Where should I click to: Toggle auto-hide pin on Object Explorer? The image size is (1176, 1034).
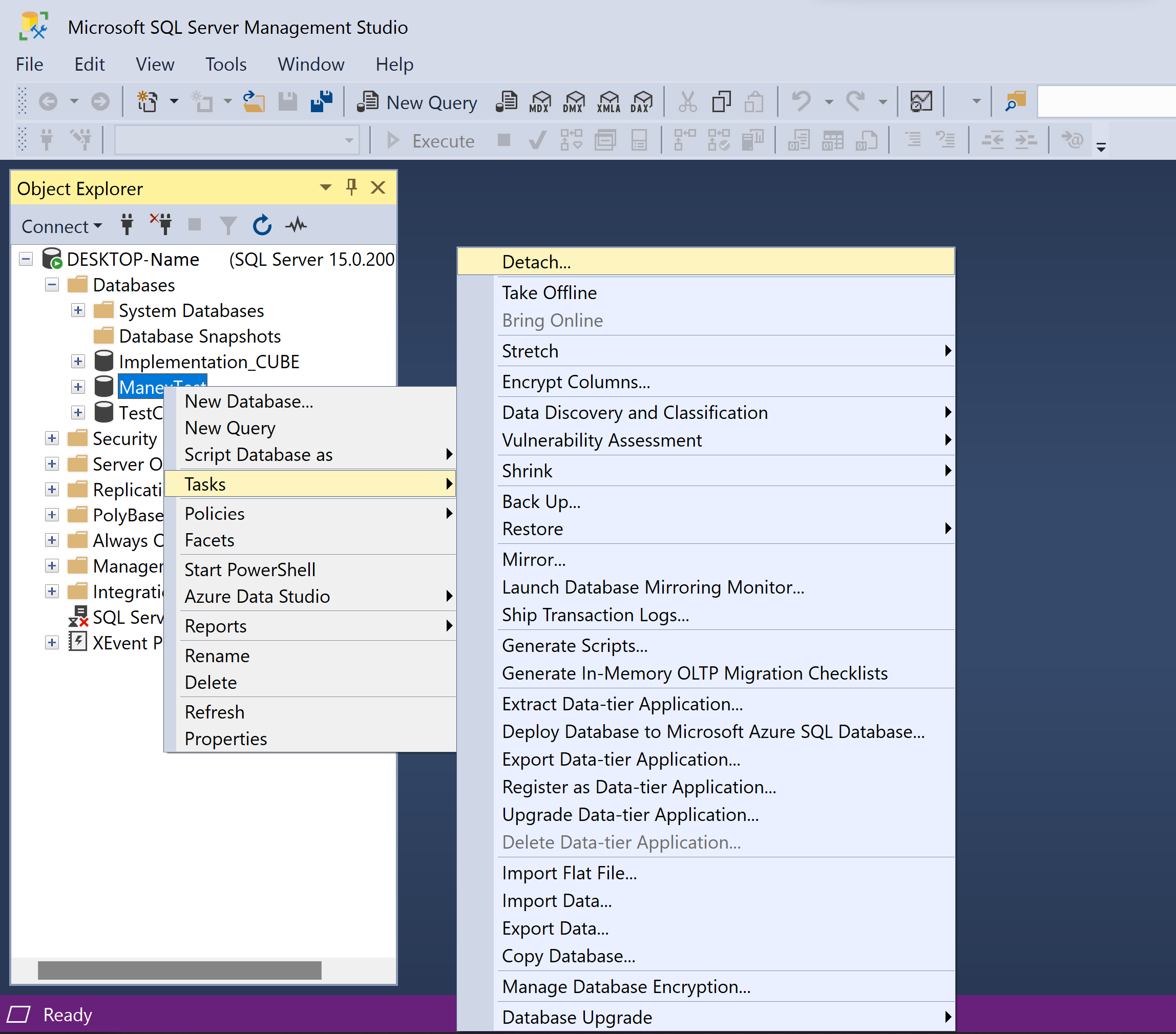pos(351,187)
